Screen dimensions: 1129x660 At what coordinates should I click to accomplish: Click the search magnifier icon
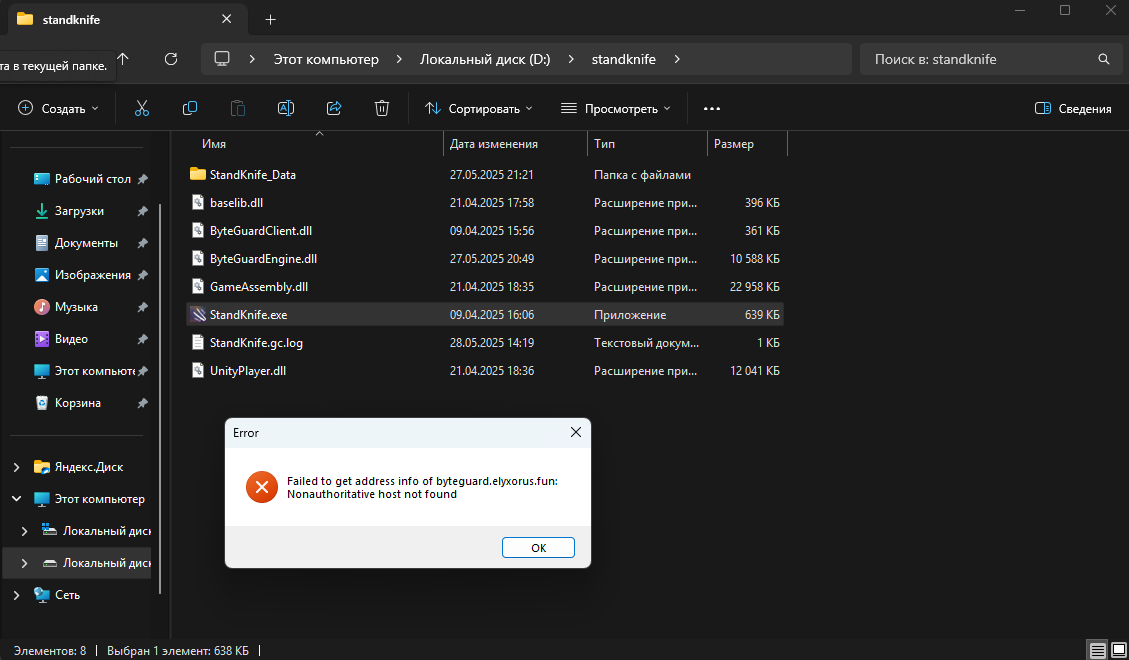click(x=1104, y=59)
